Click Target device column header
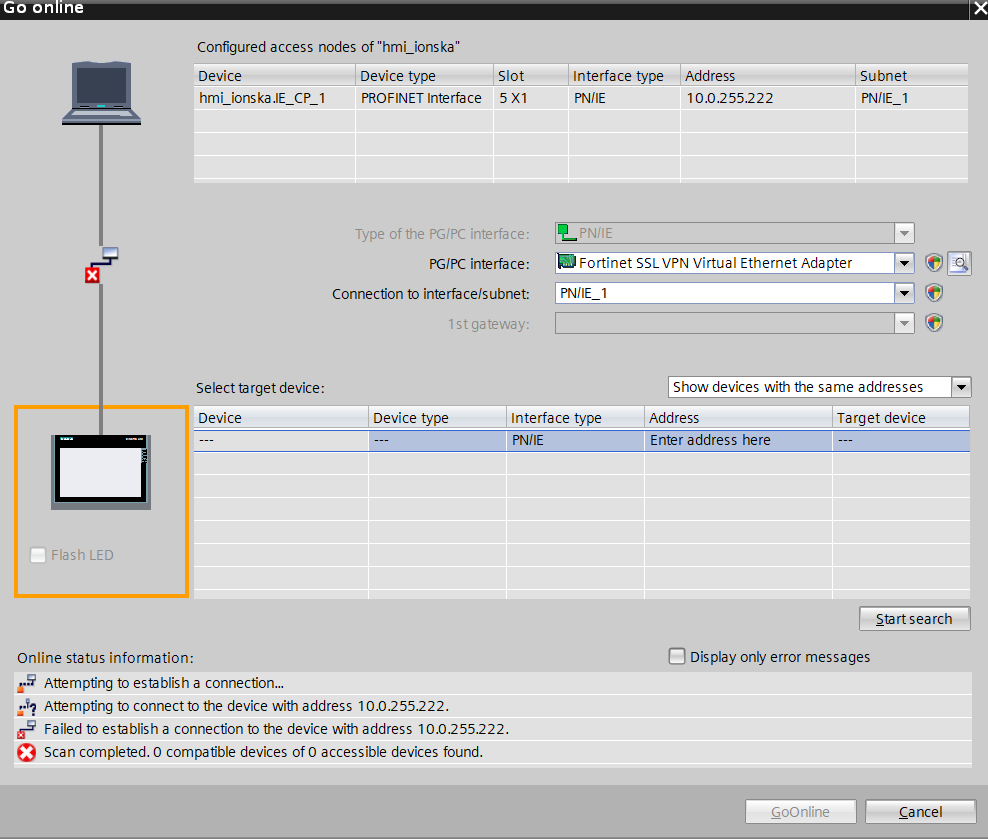 pos(901,418)
